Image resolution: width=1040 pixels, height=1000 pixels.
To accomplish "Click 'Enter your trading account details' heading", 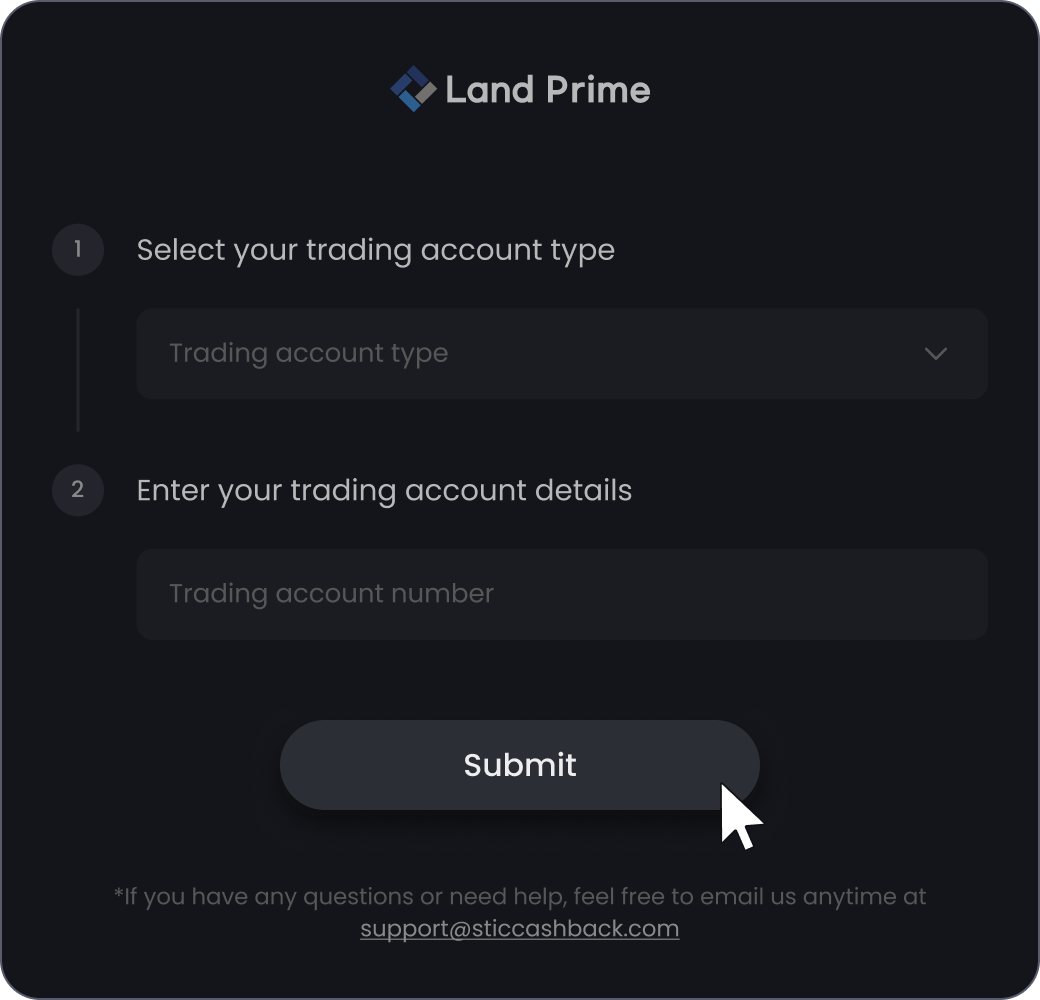I will coord(384,491).
